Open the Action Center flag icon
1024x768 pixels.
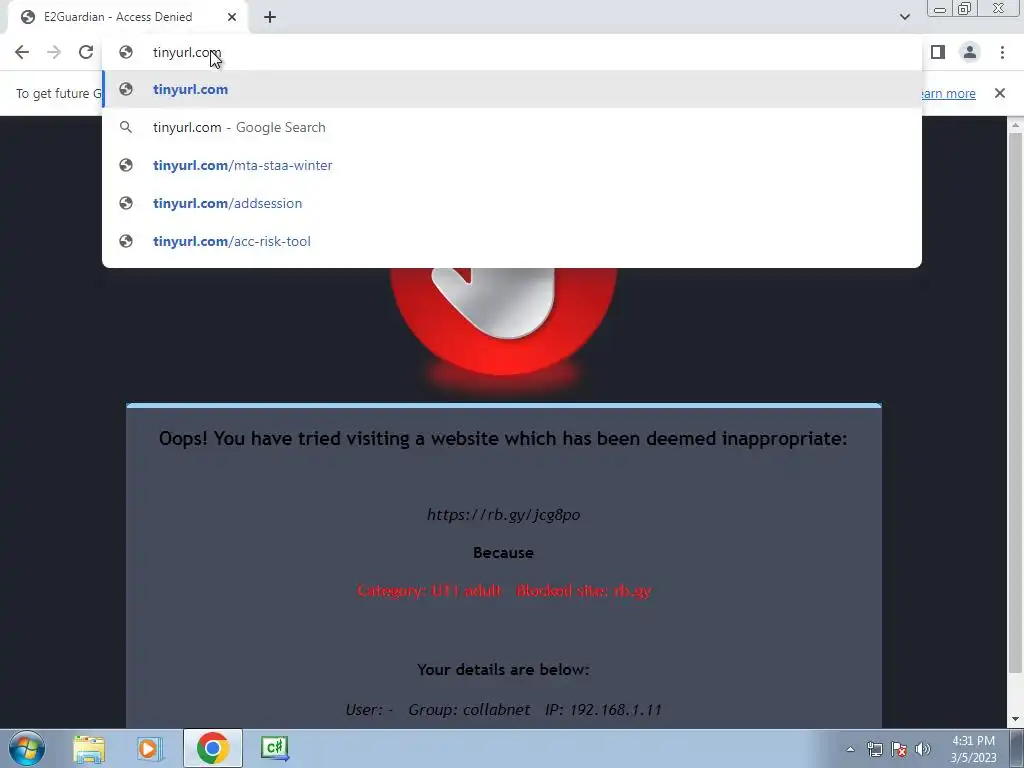pos(899,749)
